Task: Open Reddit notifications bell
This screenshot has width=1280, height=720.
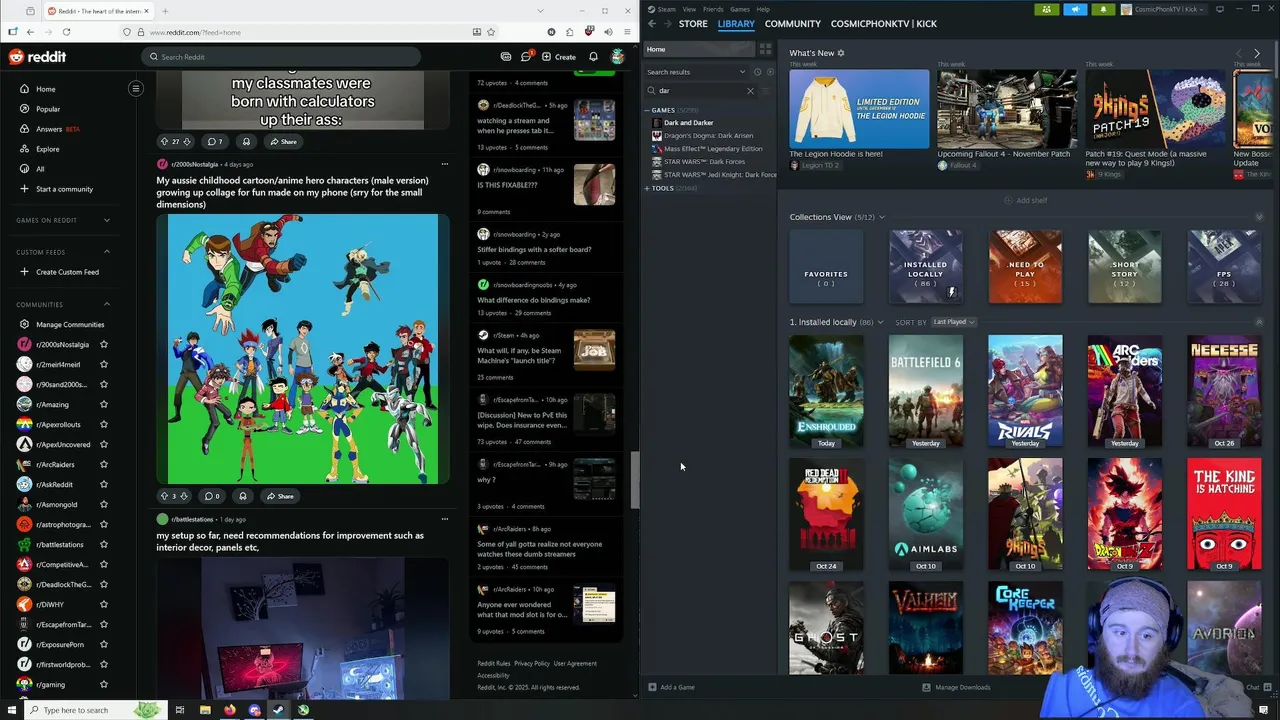Action: [x=593, y=57]
